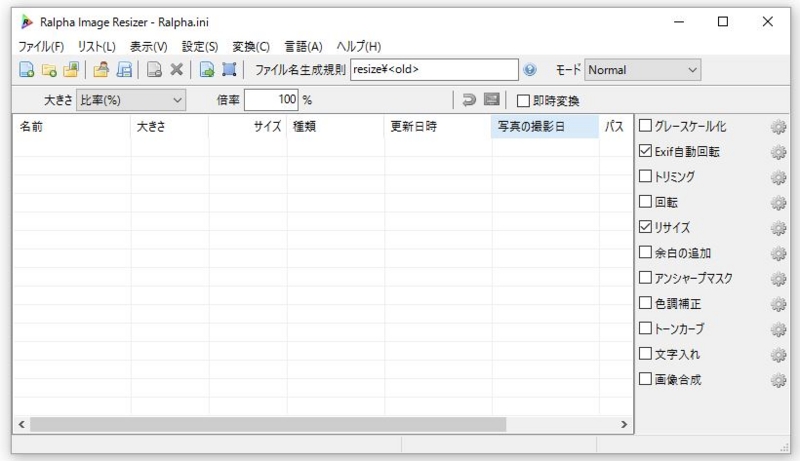Click the scrollbar left arrow
This screenshot has height=461, width=800.
(21, 424)
